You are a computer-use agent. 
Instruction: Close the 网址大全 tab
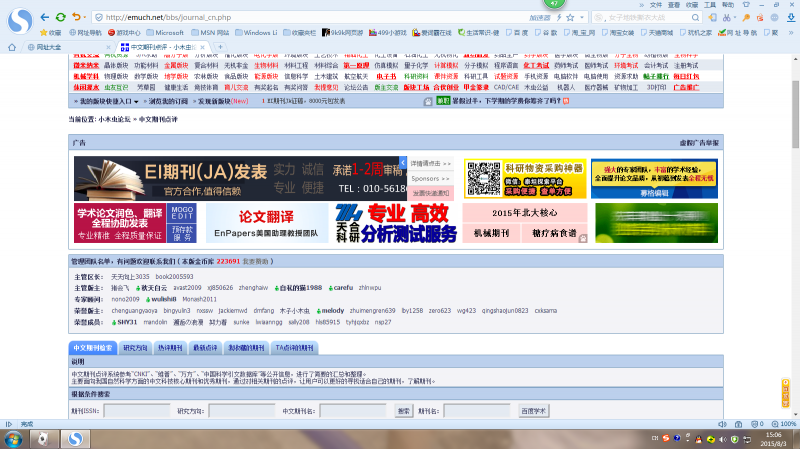(108, 47)
